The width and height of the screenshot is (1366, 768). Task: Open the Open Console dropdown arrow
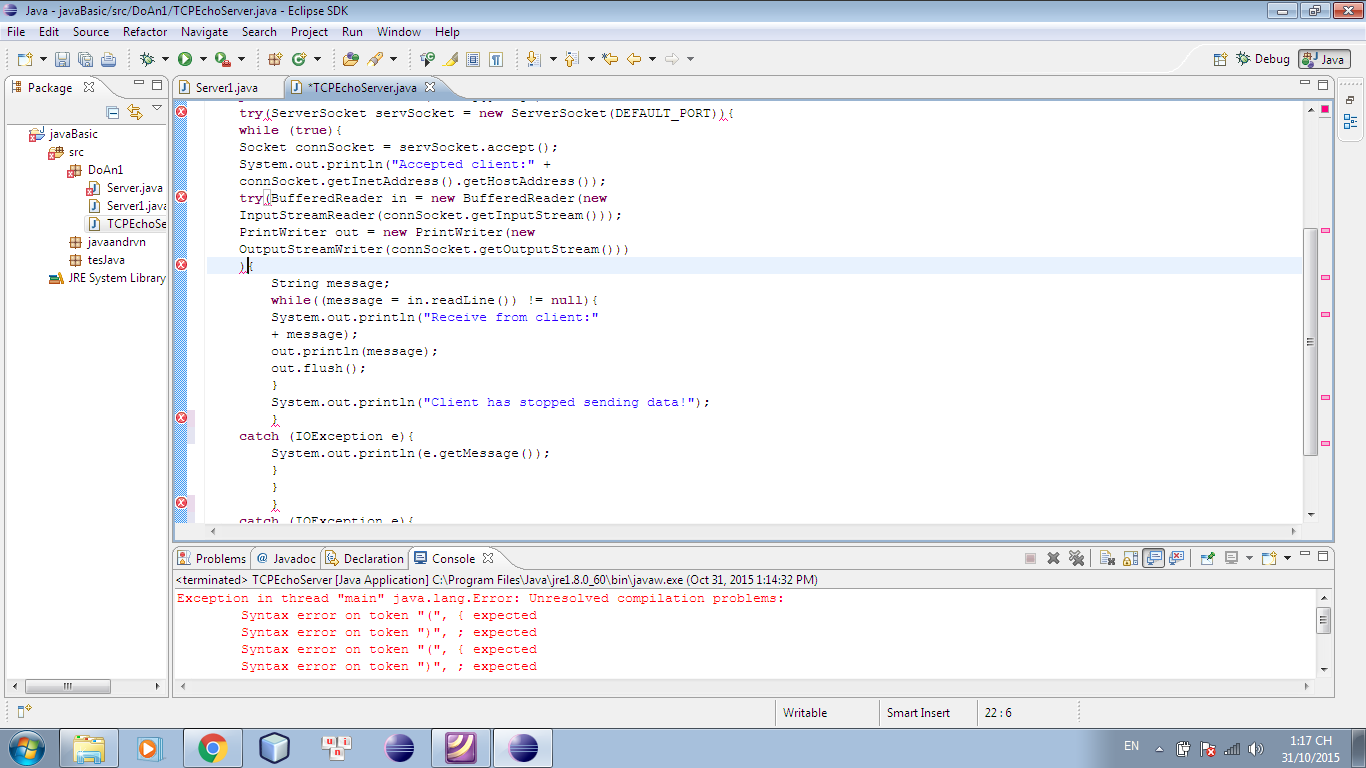click(1287, 559)
